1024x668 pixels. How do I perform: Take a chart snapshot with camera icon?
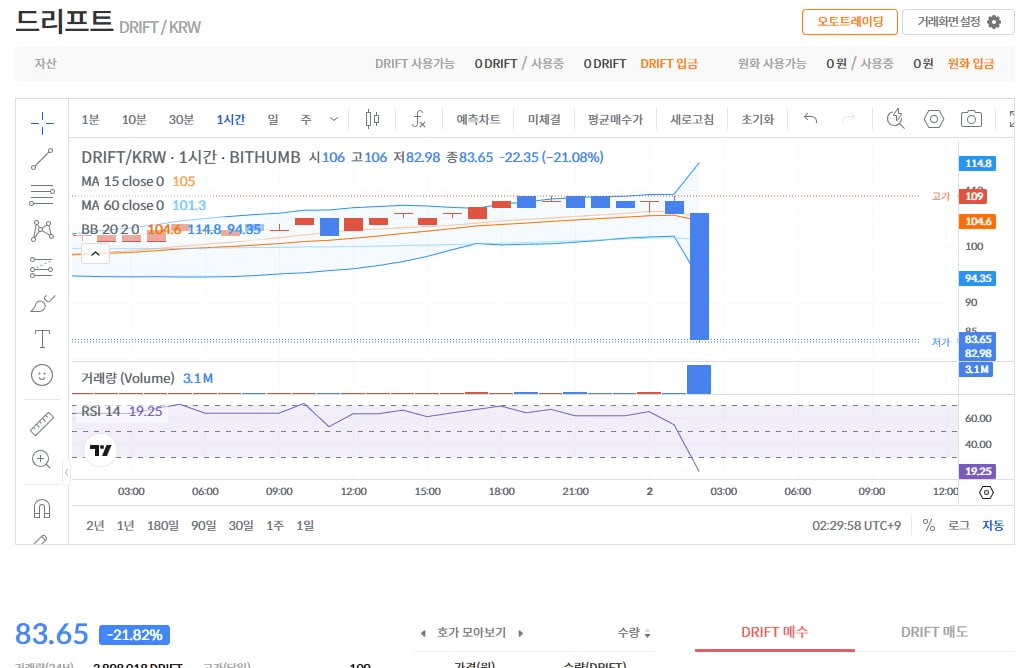(x=970, y=119)
